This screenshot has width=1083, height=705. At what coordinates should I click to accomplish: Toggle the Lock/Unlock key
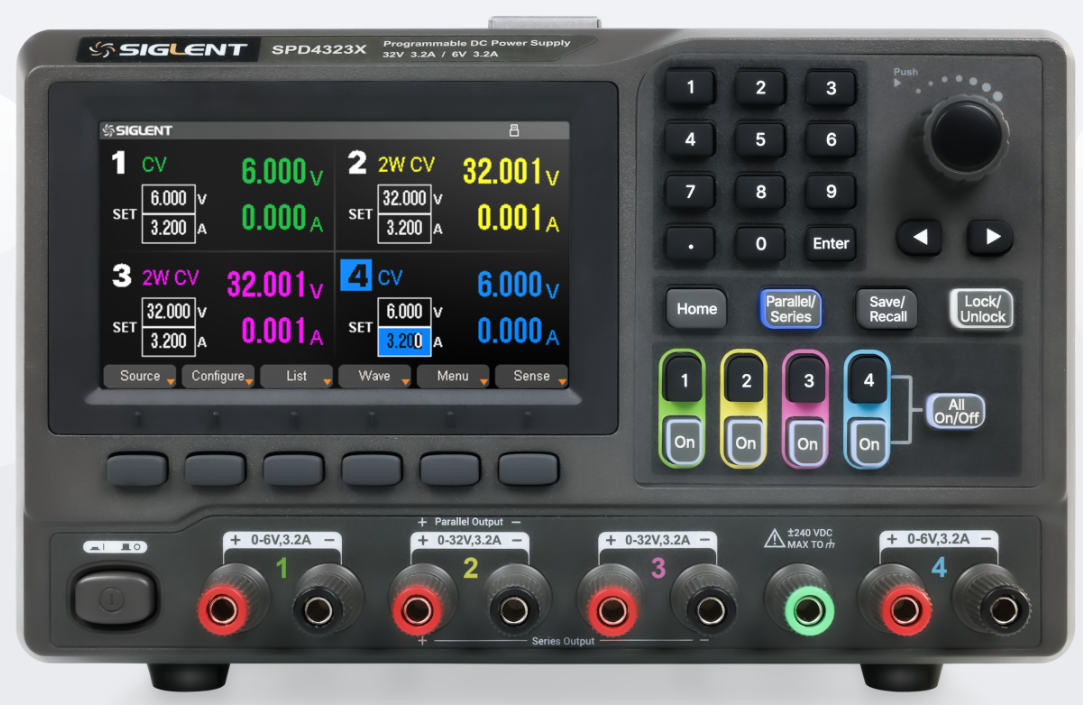(982, 309)
